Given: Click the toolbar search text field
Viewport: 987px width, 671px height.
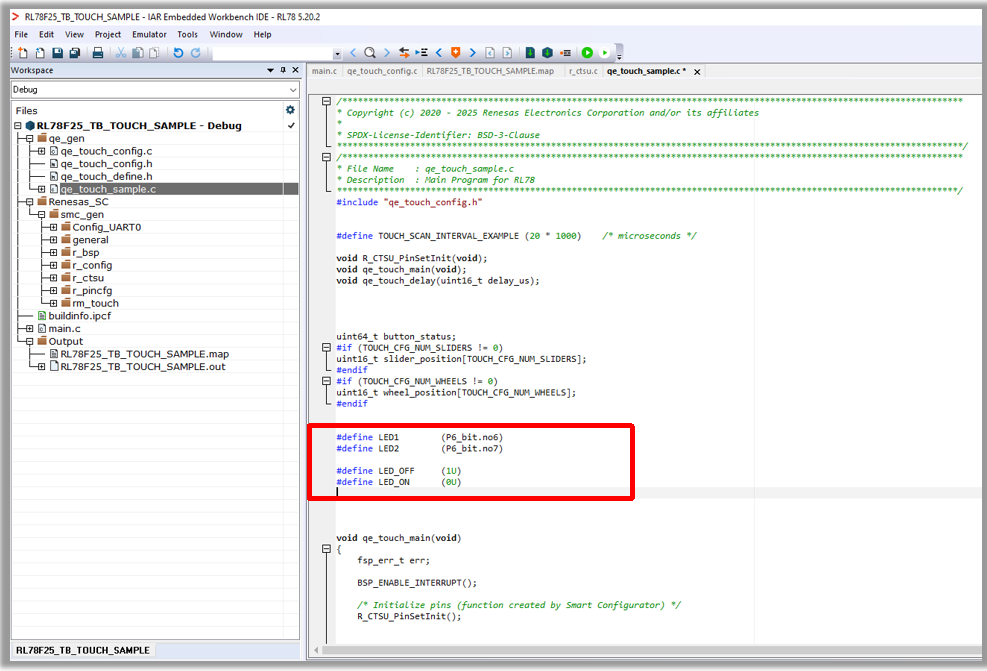Looking at the screenshot, I should coord(274,53).
